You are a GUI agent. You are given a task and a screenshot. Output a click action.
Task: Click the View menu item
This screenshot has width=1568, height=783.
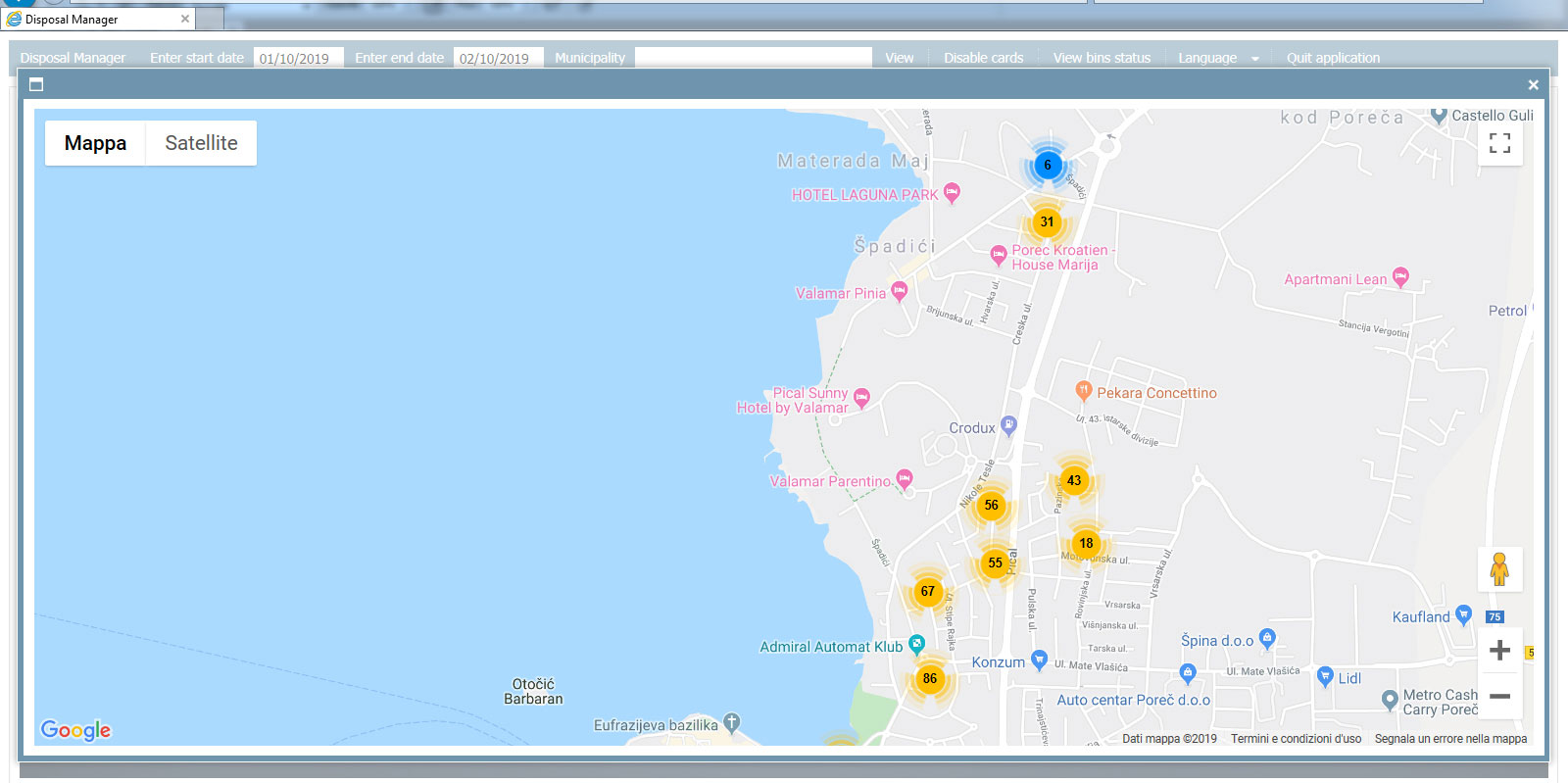click(900, 58)
